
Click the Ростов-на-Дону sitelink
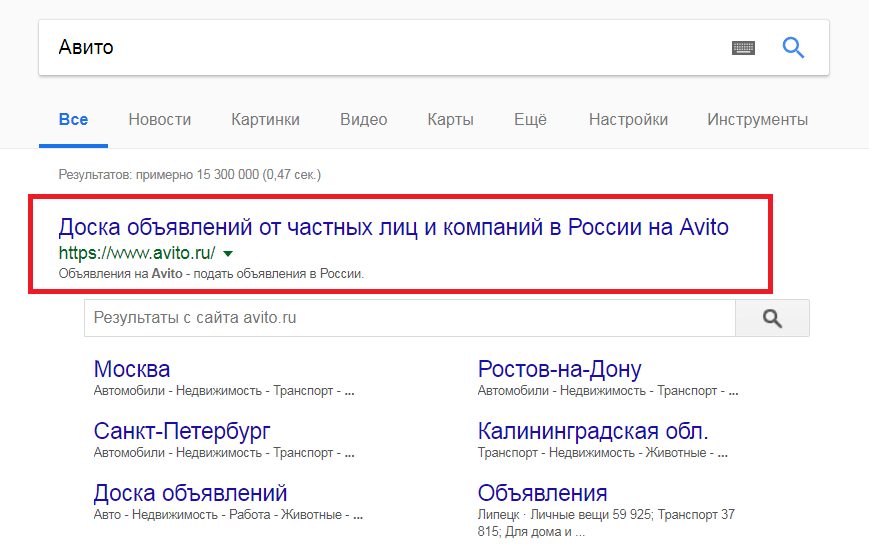point(560,369)
